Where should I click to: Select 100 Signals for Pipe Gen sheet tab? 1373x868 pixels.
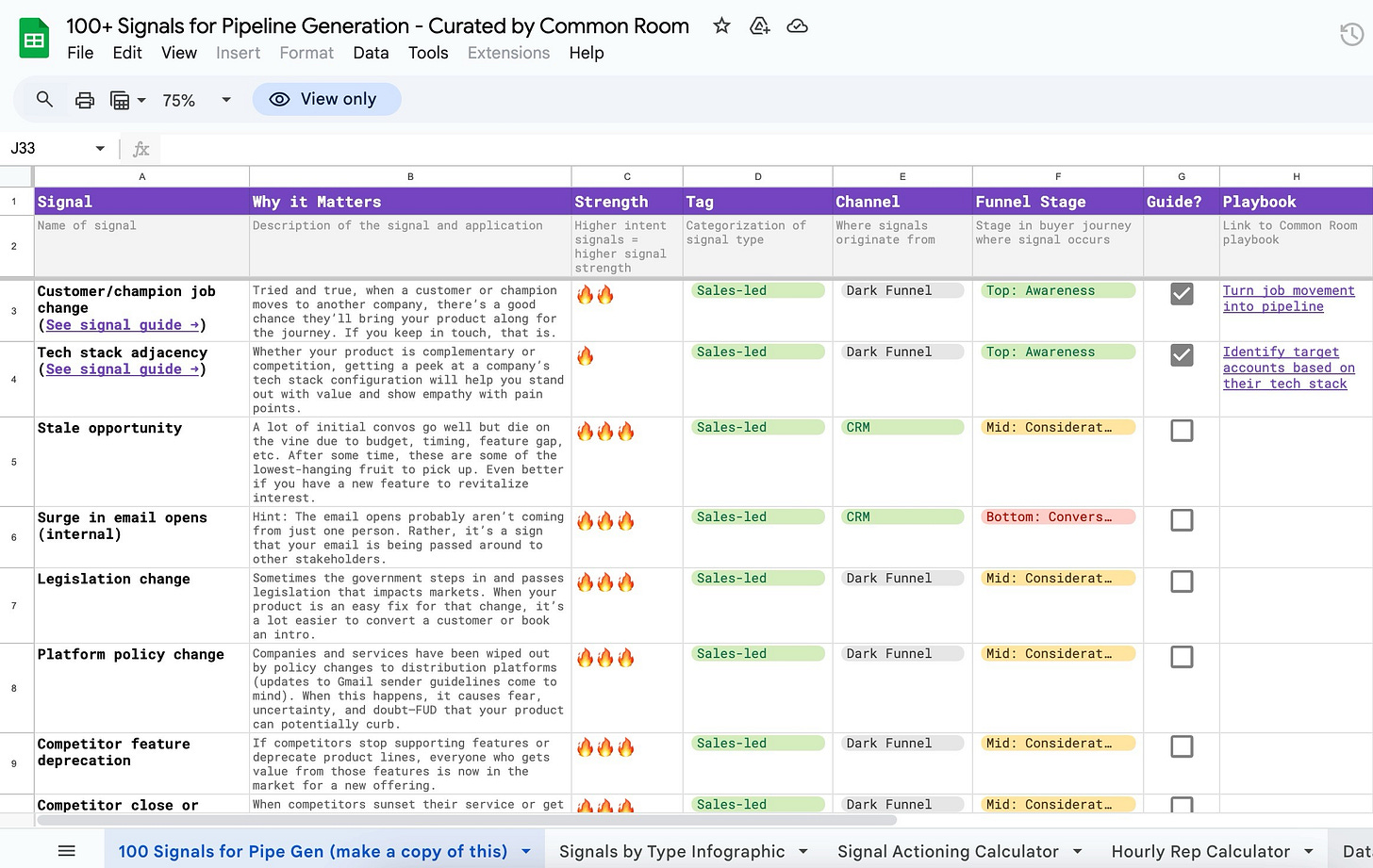pos(312,851)
